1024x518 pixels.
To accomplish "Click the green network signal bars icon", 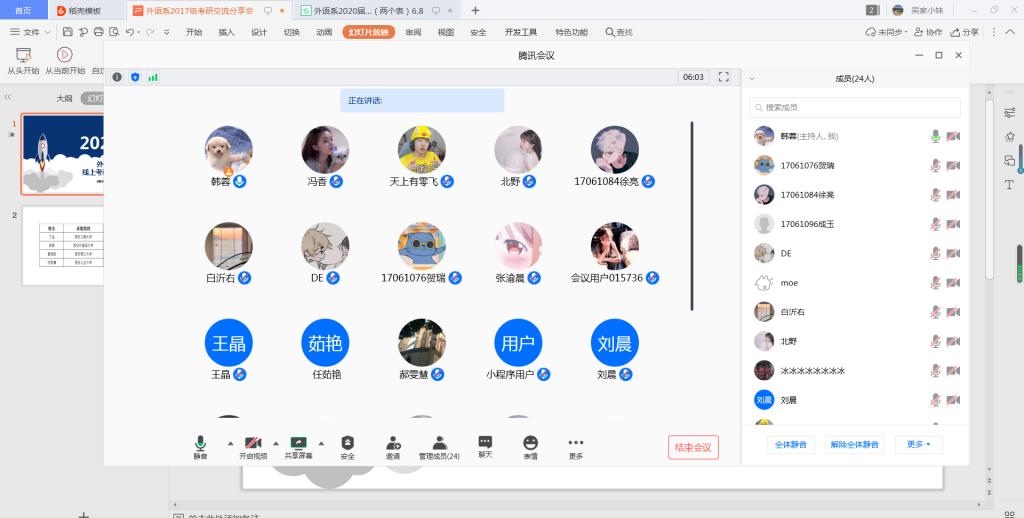I will (x=153, y=77).
